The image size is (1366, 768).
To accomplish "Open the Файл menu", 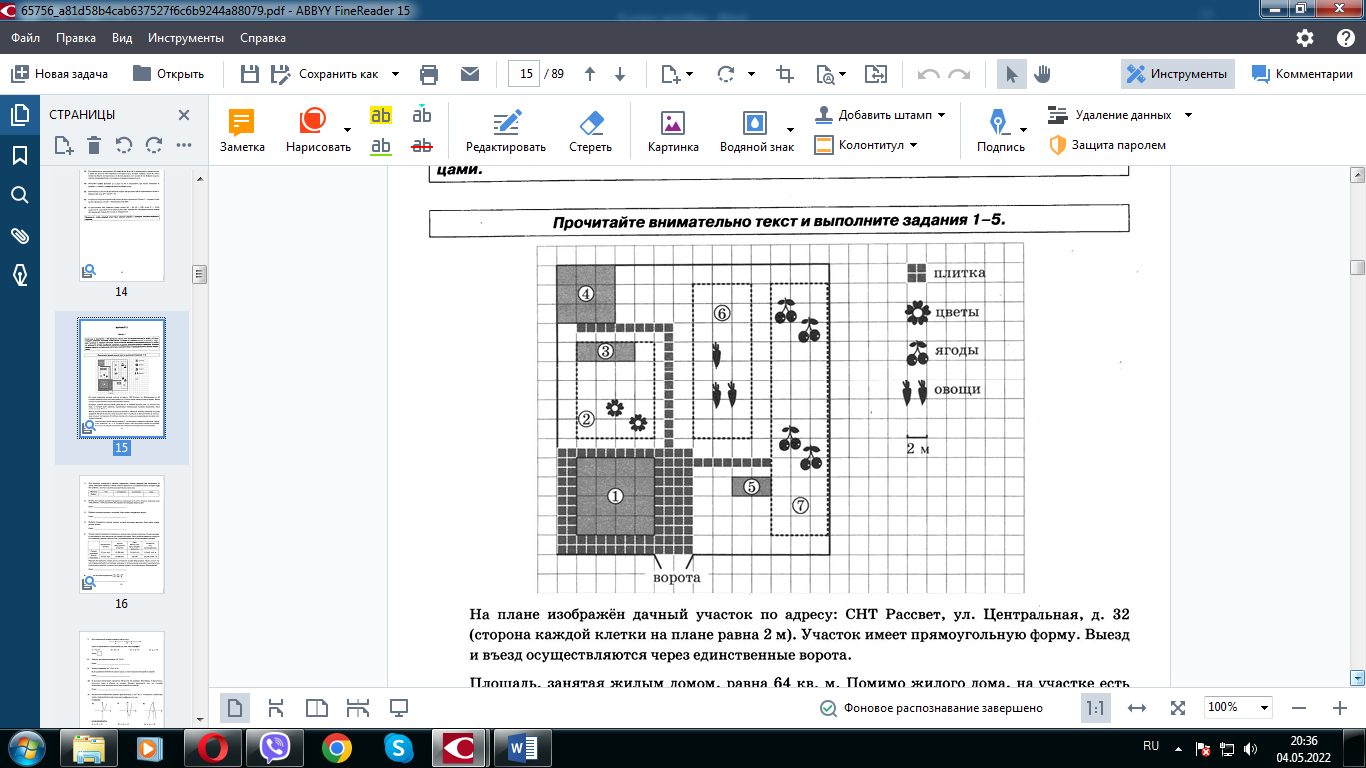I will [26, 38].
